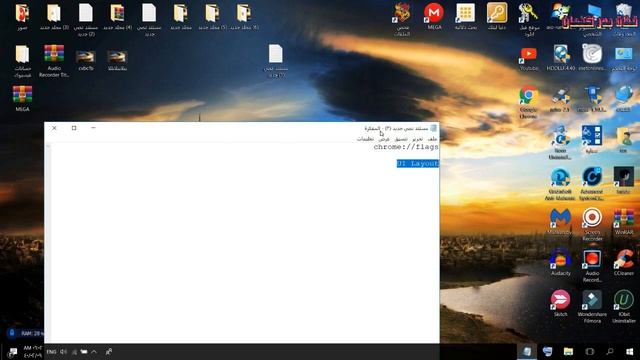The image size is (640, 360).
Task: Open the ملف (File) menu in Notepad
Action: [x=433, y=139]
